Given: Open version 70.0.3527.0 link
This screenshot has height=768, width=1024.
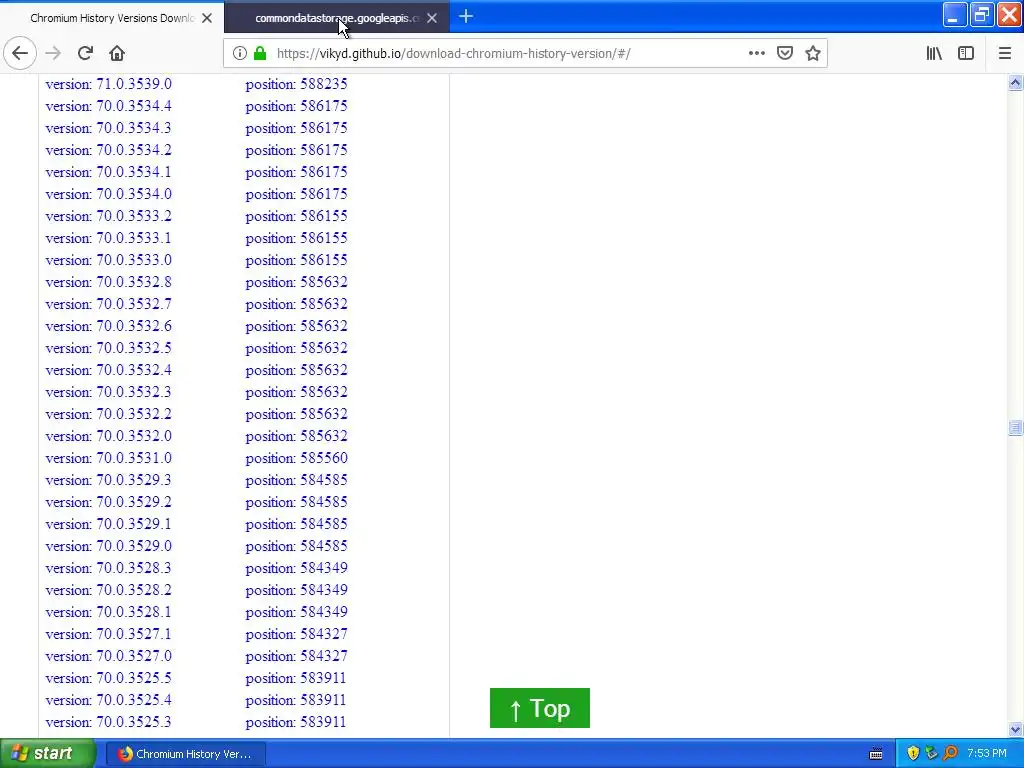Looking at the screenshot, I should [x=108, y=656].
